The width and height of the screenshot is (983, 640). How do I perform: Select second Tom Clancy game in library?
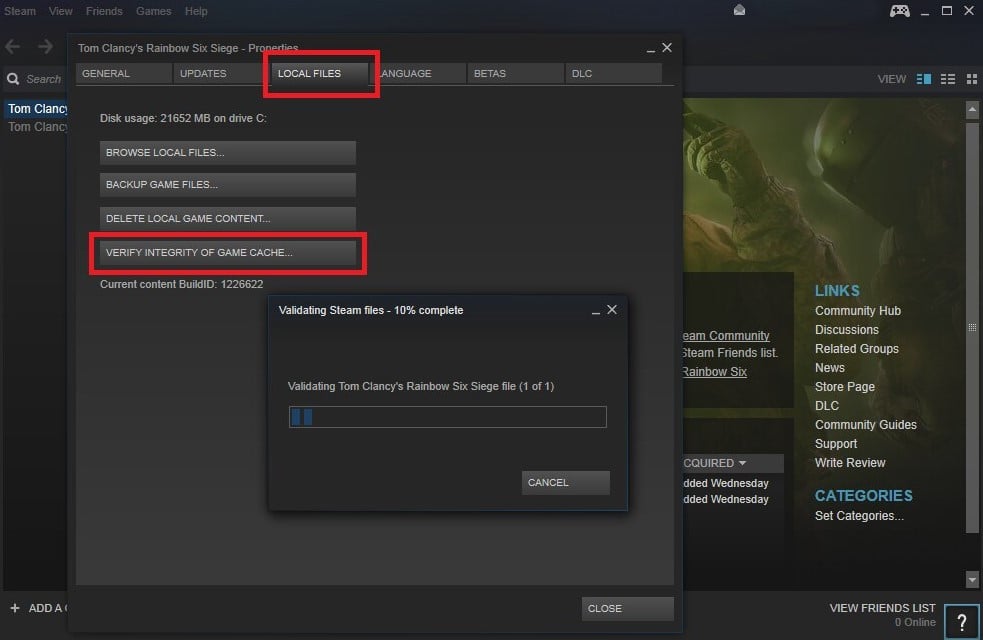(x=37, y=127)
